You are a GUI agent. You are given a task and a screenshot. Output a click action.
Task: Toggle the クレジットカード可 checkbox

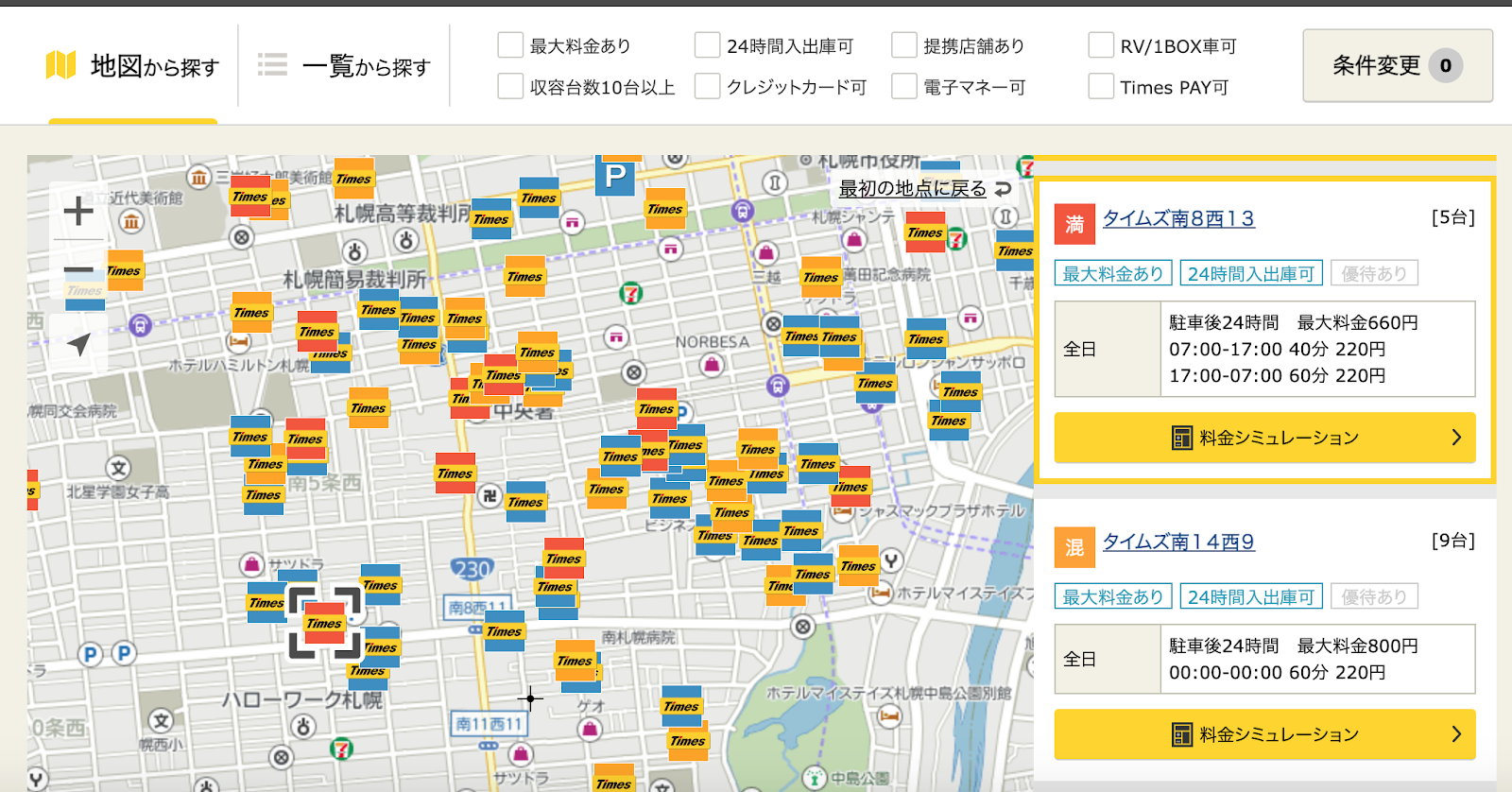pos(707,87)
